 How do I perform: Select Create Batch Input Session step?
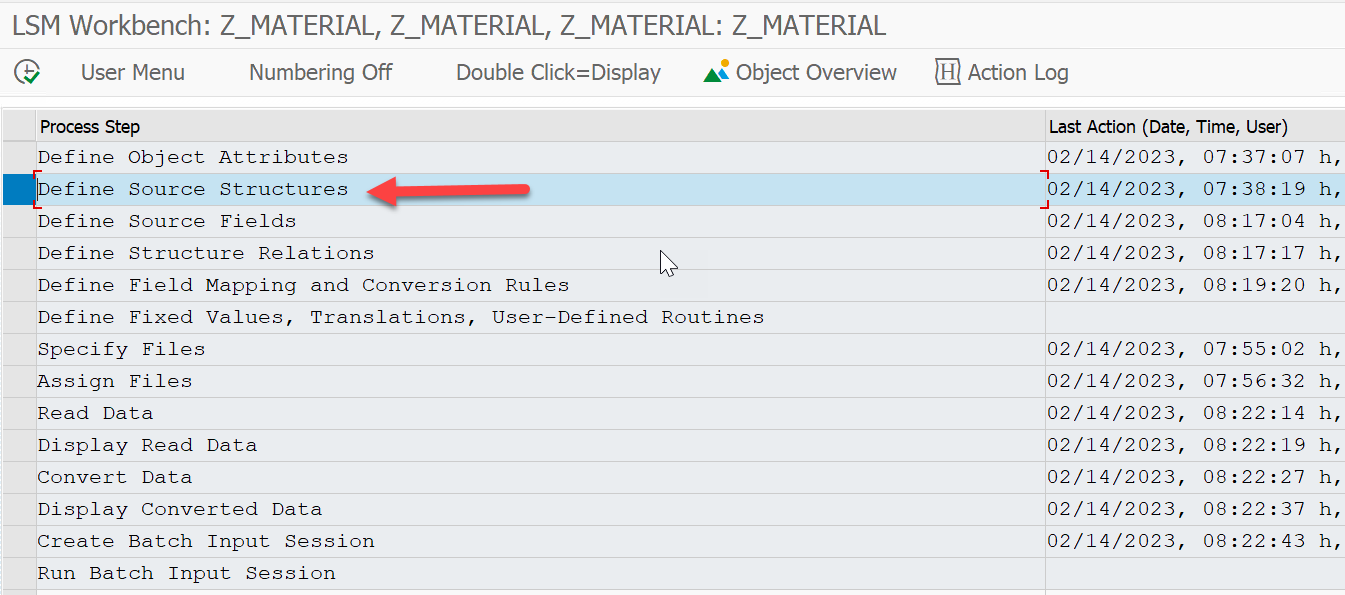pos(206,541)
